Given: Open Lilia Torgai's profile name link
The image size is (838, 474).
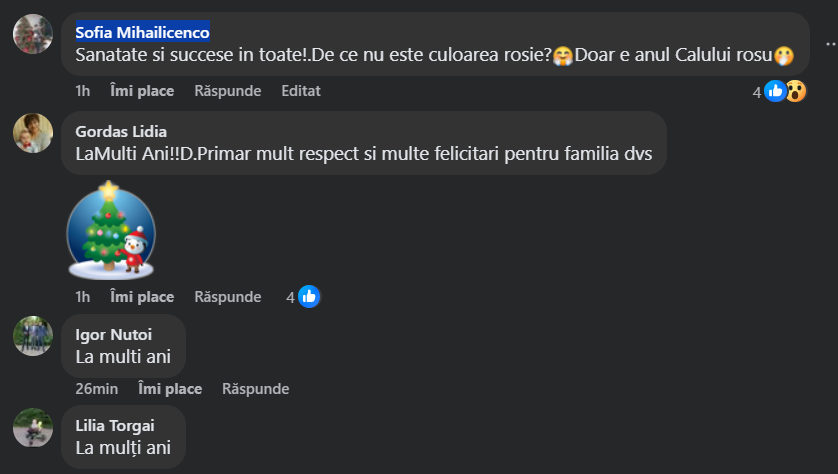Looking at the screenshot, I should pos(115,425).
